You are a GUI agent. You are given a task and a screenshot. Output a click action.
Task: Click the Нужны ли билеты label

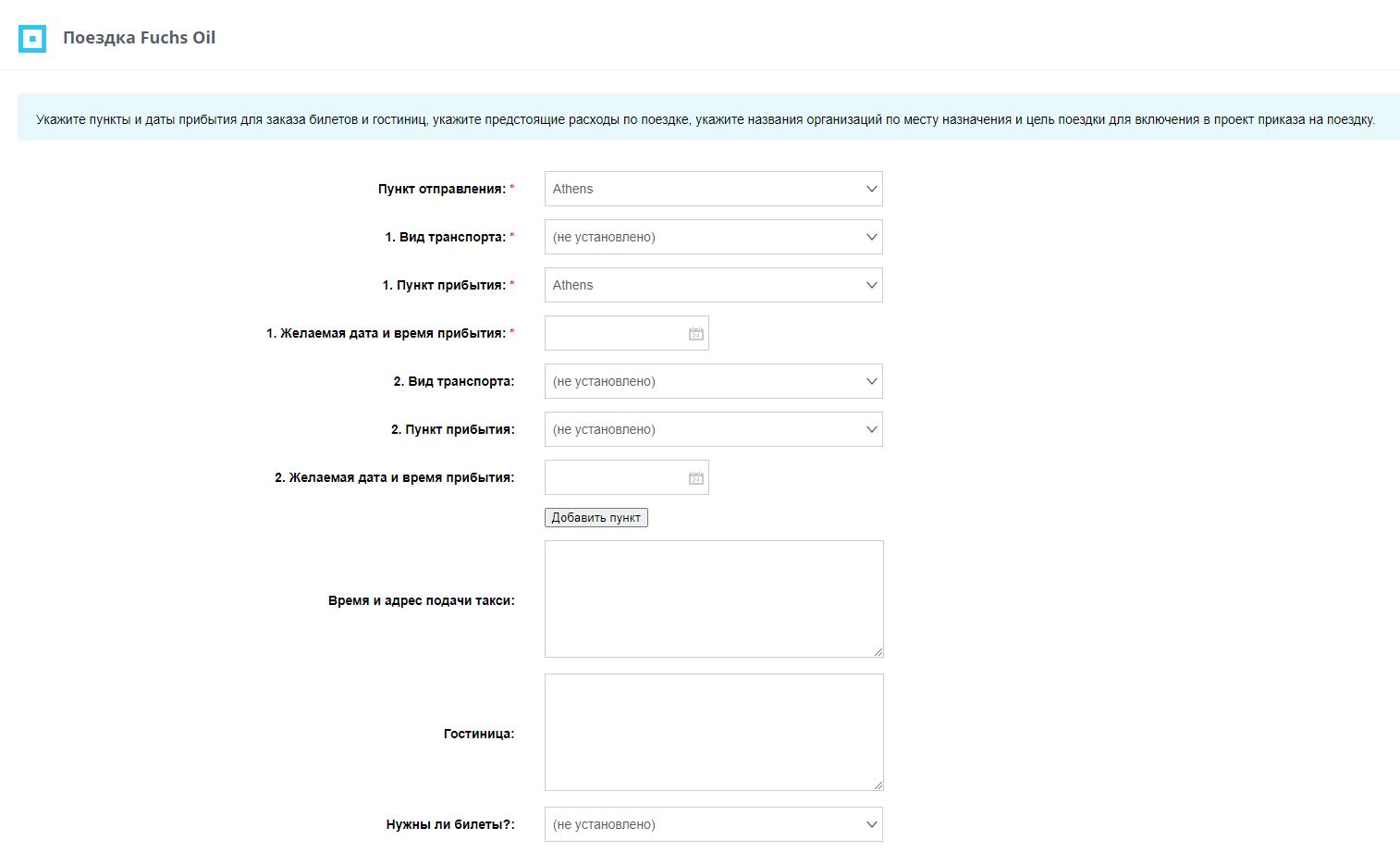[450, 824]
